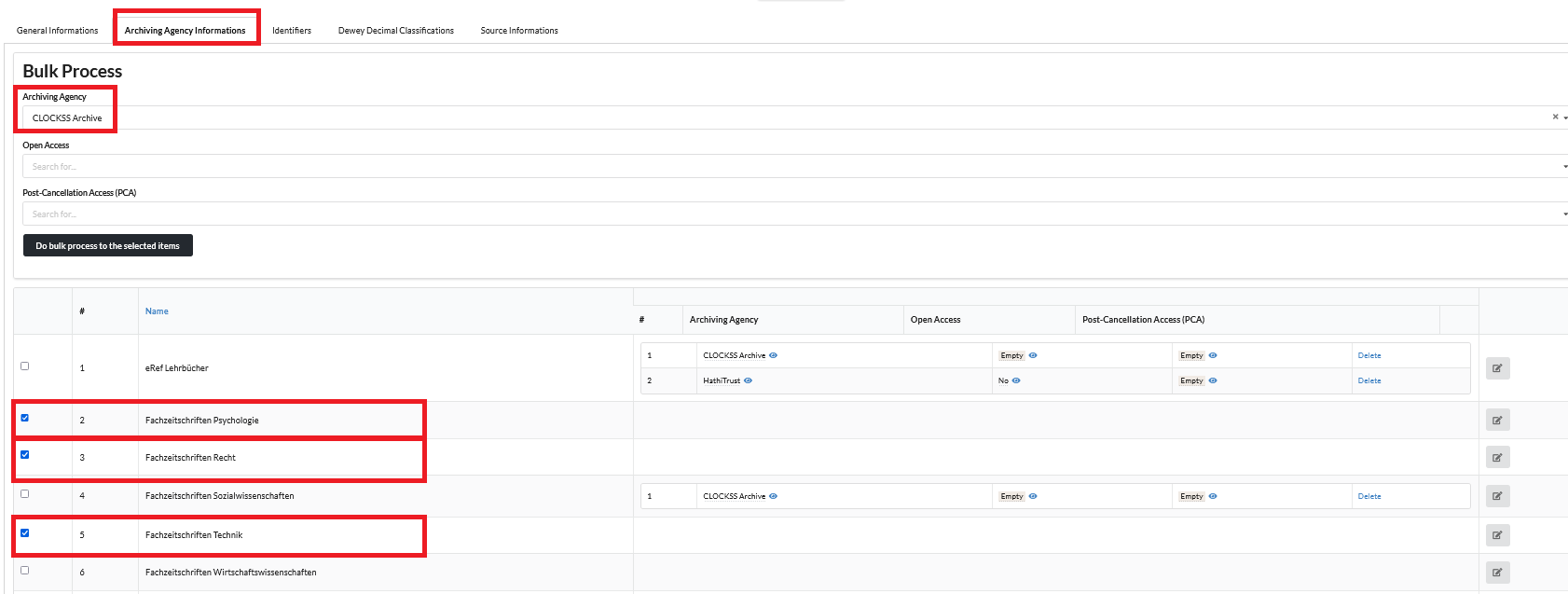Click eye icon beside HathiTrust agency
The width and height of the screenshot is (1568, 594).
tap(749, 380)
